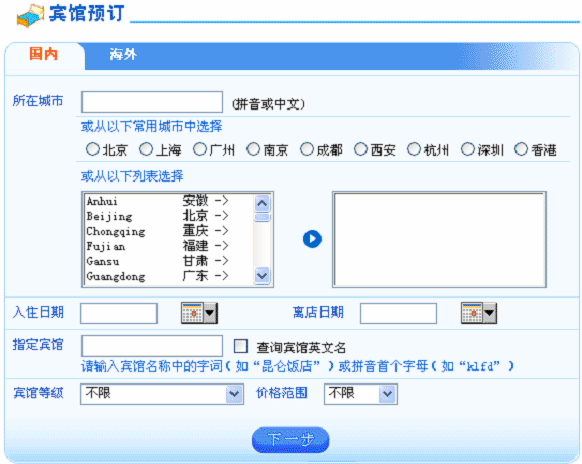
Task: Click the 下一步 button
Action: click(290, 440)
